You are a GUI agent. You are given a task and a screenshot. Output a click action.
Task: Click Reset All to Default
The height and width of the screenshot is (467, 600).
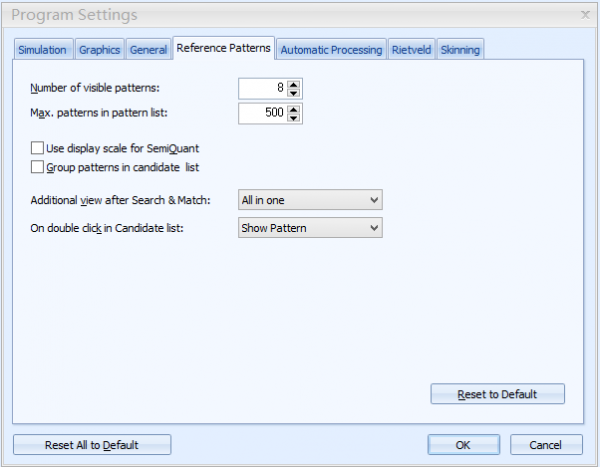[92, 445]
